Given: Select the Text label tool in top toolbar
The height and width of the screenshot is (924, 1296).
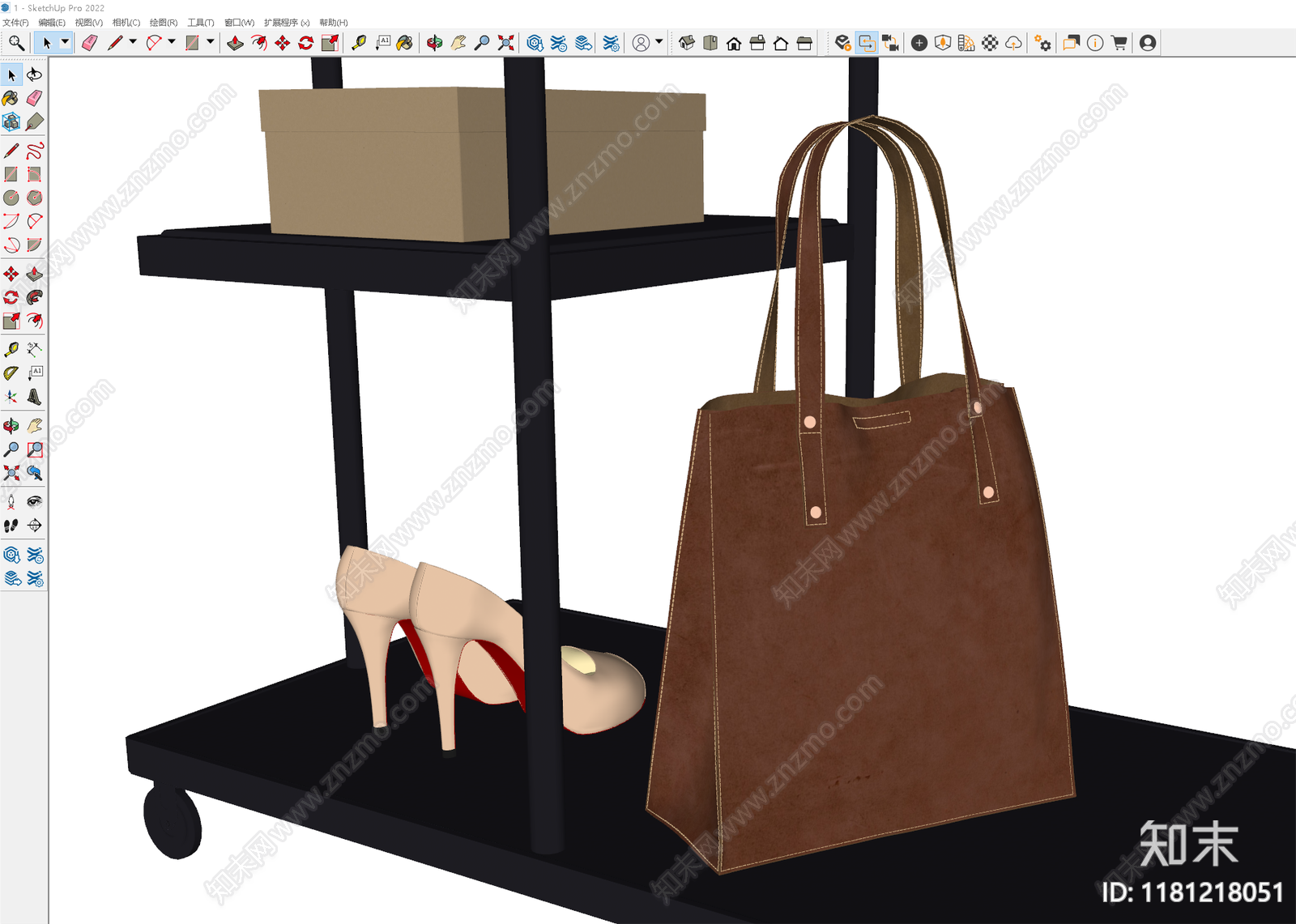Looking at the screenshot, I should click(382, 43).
